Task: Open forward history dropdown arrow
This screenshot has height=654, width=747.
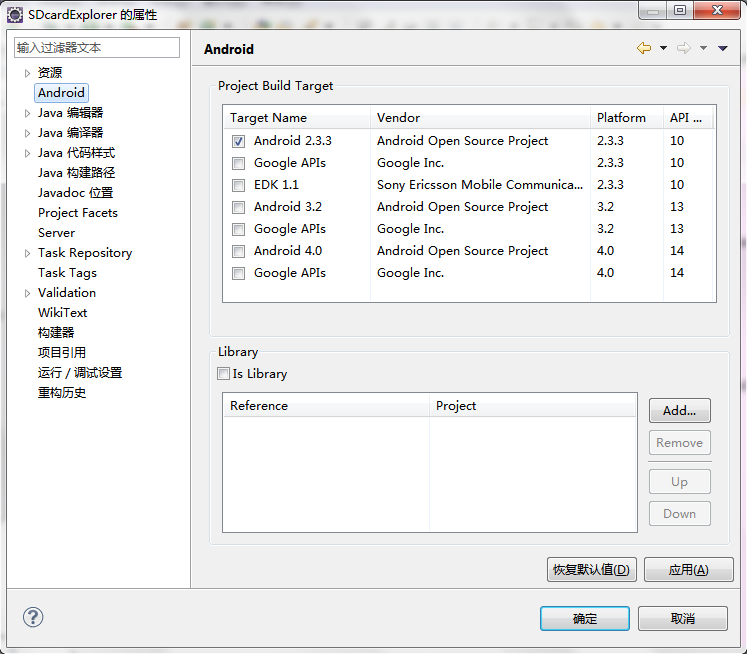Action: [x=703, y=48]
